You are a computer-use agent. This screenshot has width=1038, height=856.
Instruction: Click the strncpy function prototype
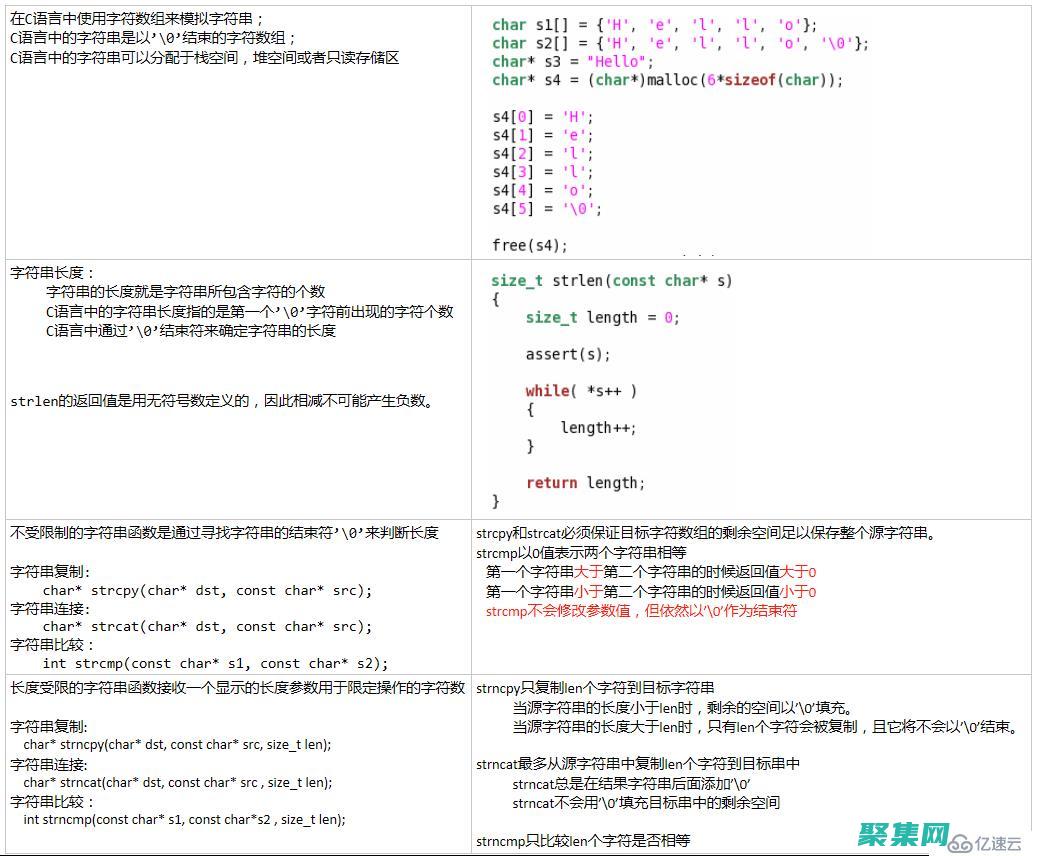click(x=177, y=745)
